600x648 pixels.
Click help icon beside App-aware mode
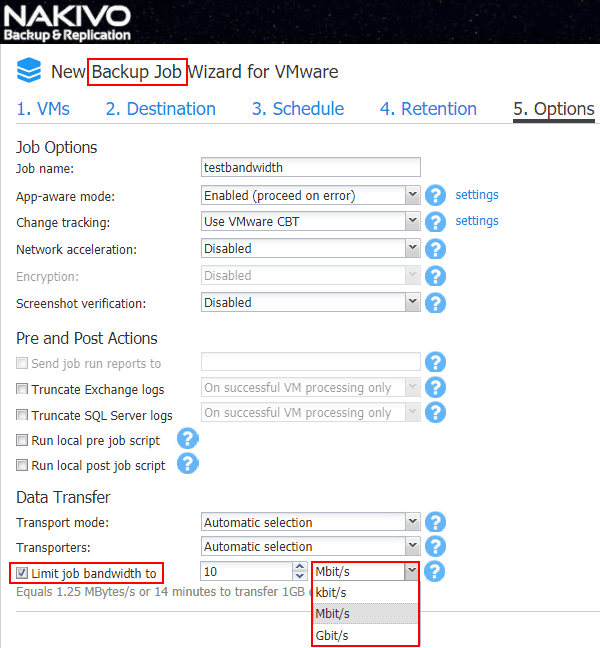(x=435, y=195)
